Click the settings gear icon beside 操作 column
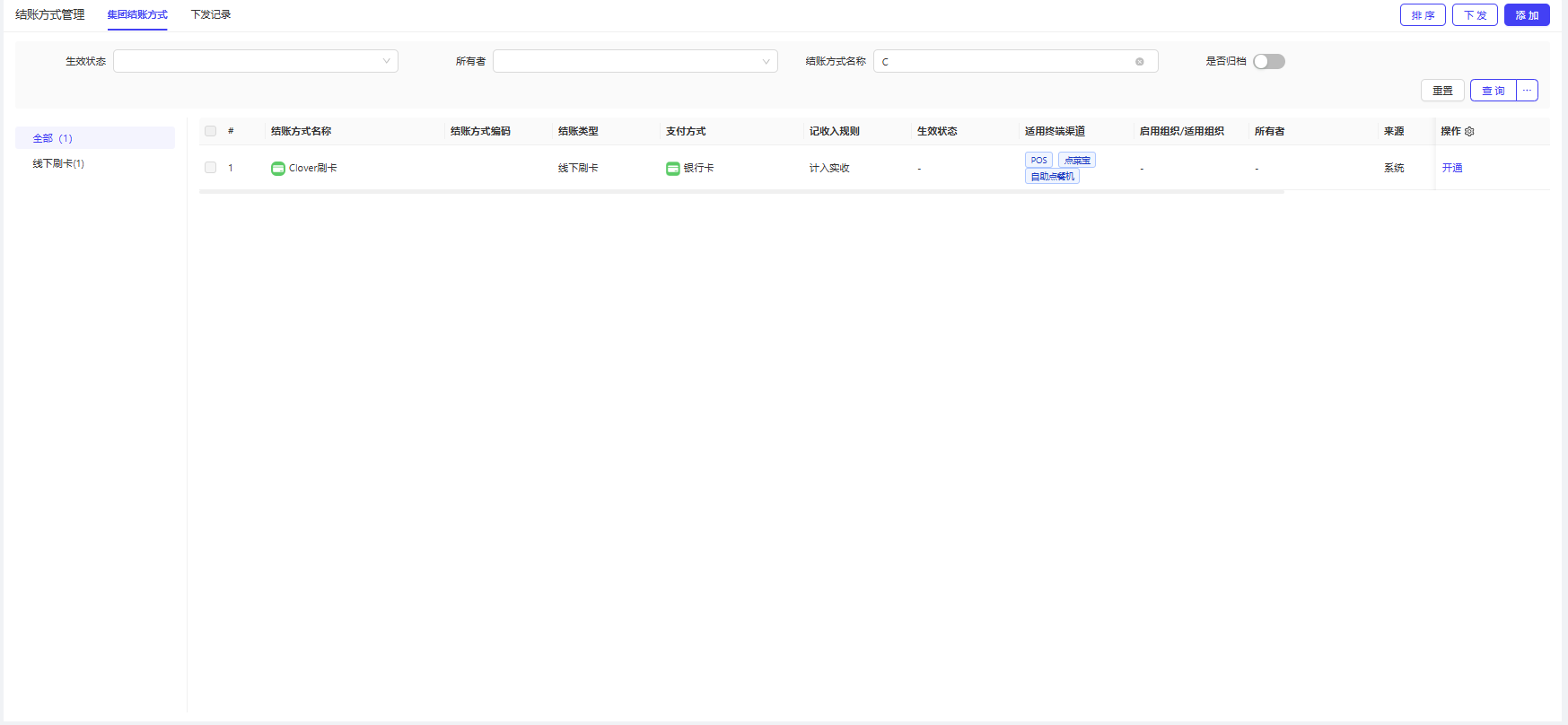1568x725 pixels. point(1469,131)
